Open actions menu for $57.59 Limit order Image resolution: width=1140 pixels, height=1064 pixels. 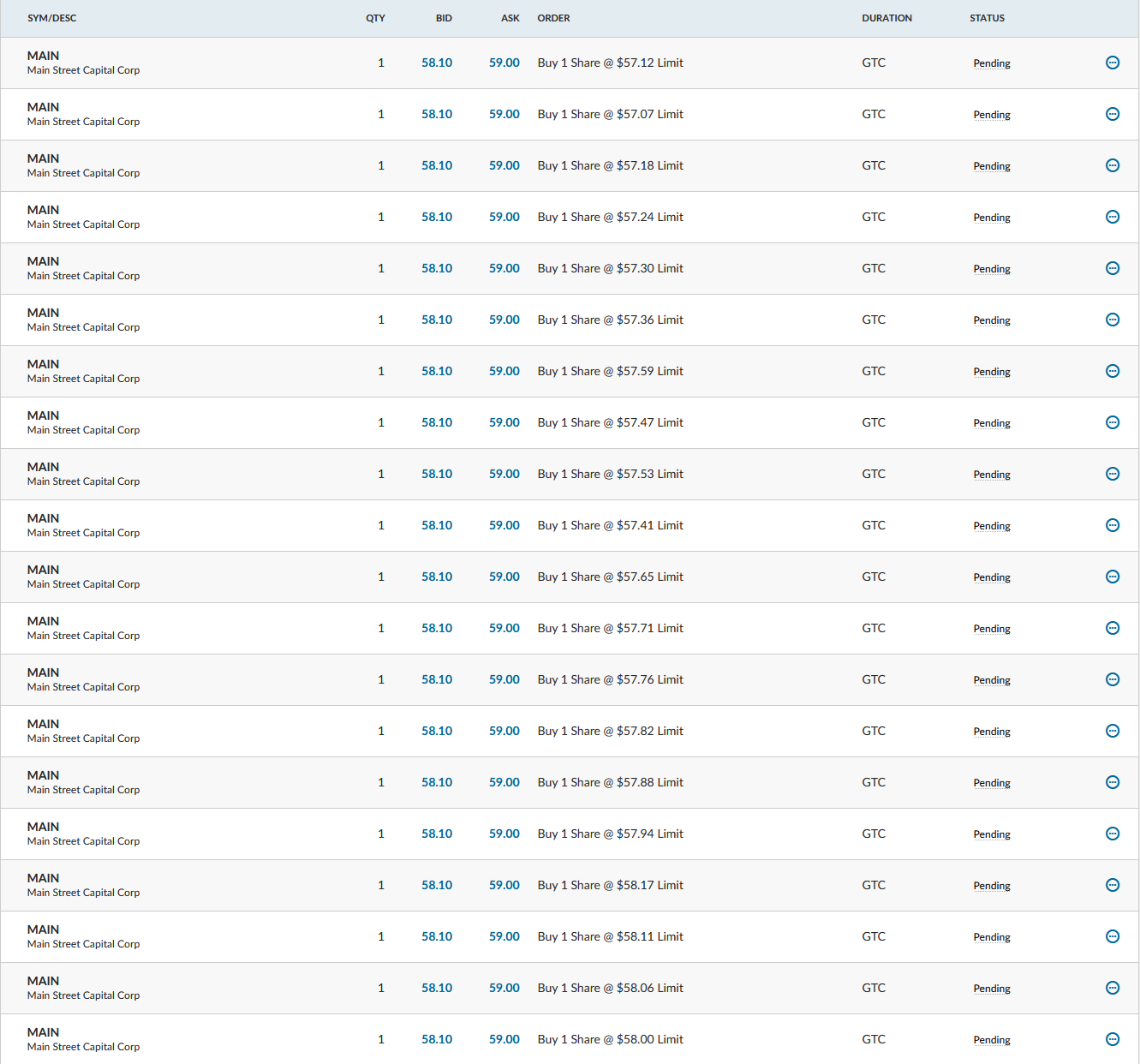(x=1113, y=371)
